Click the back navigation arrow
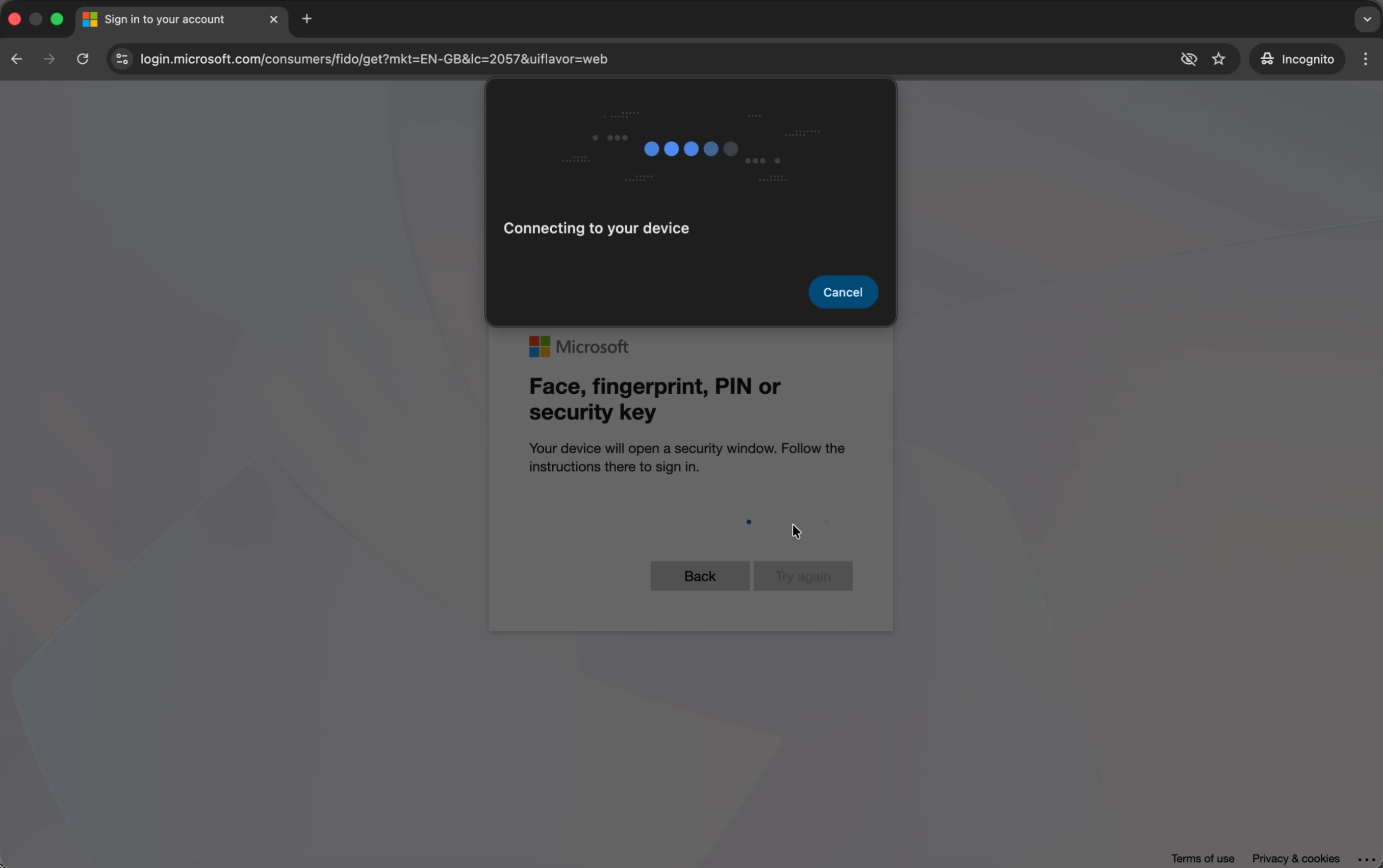 (x=17, y=59)
